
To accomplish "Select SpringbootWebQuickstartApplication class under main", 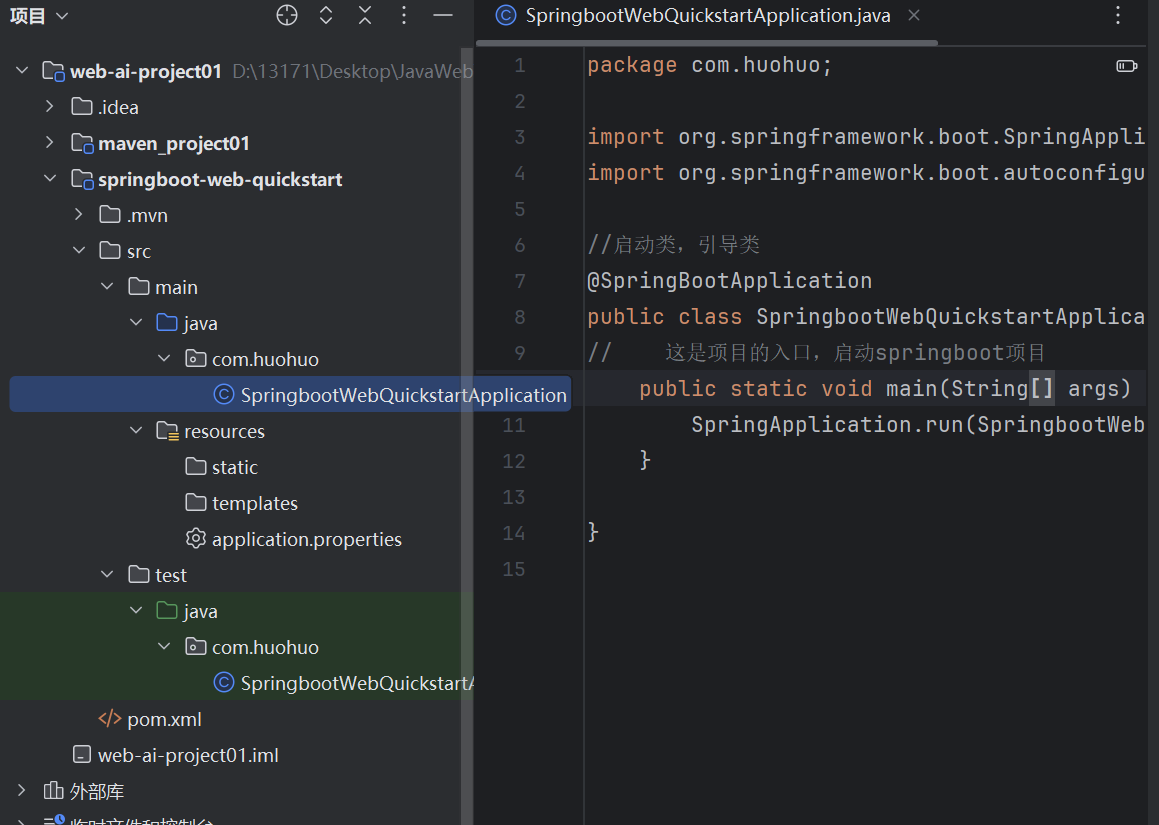I will [x=290, y=395].
